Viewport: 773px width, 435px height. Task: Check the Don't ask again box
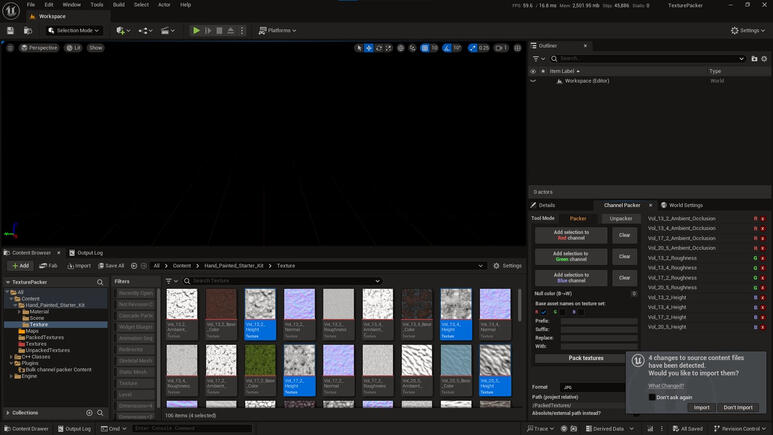[x=652, y=397]
